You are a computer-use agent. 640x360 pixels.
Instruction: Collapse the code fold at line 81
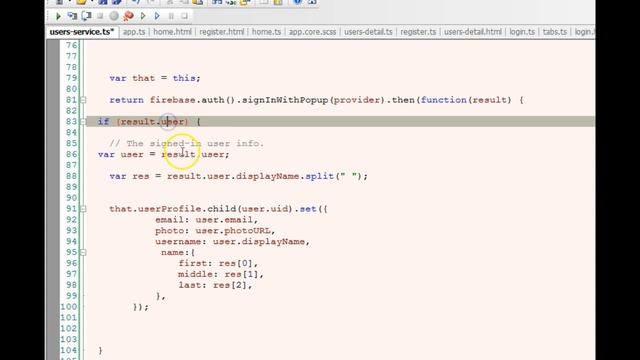coord(83,100)
